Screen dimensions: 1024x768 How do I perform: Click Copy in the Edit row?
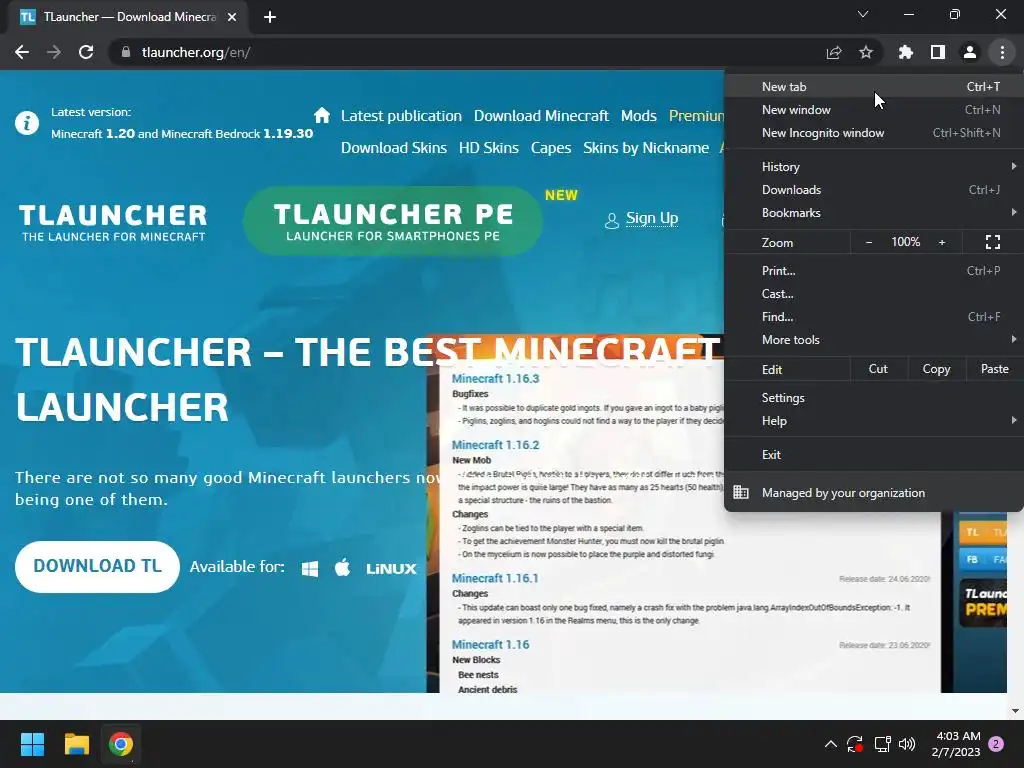[936, 369]
